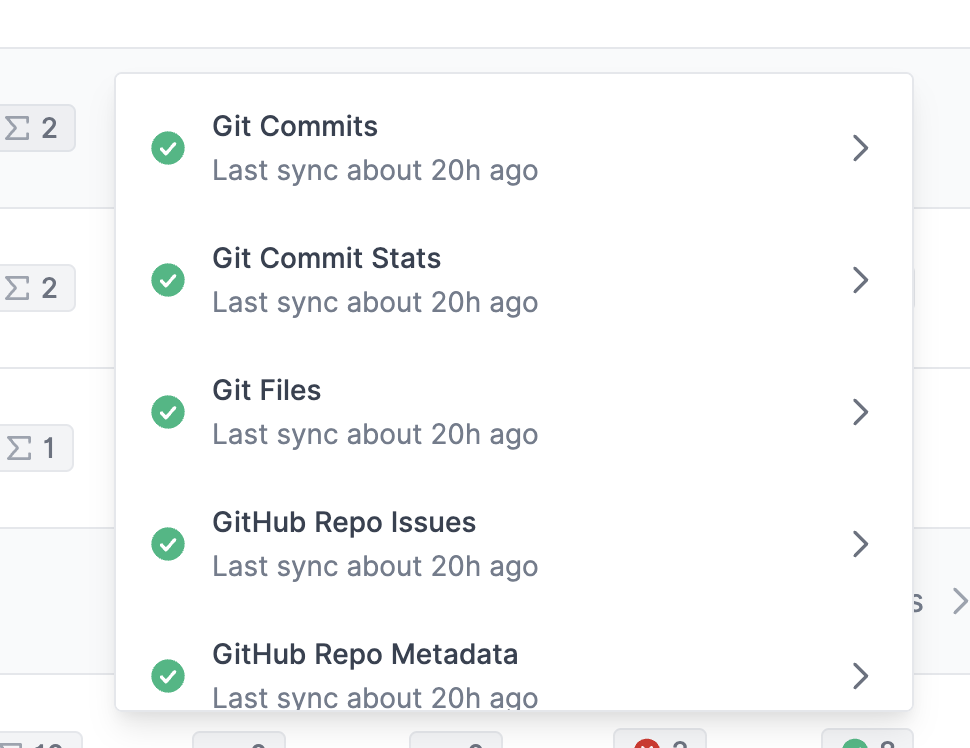Click the red error count badge at bottom

coord(660,744)
